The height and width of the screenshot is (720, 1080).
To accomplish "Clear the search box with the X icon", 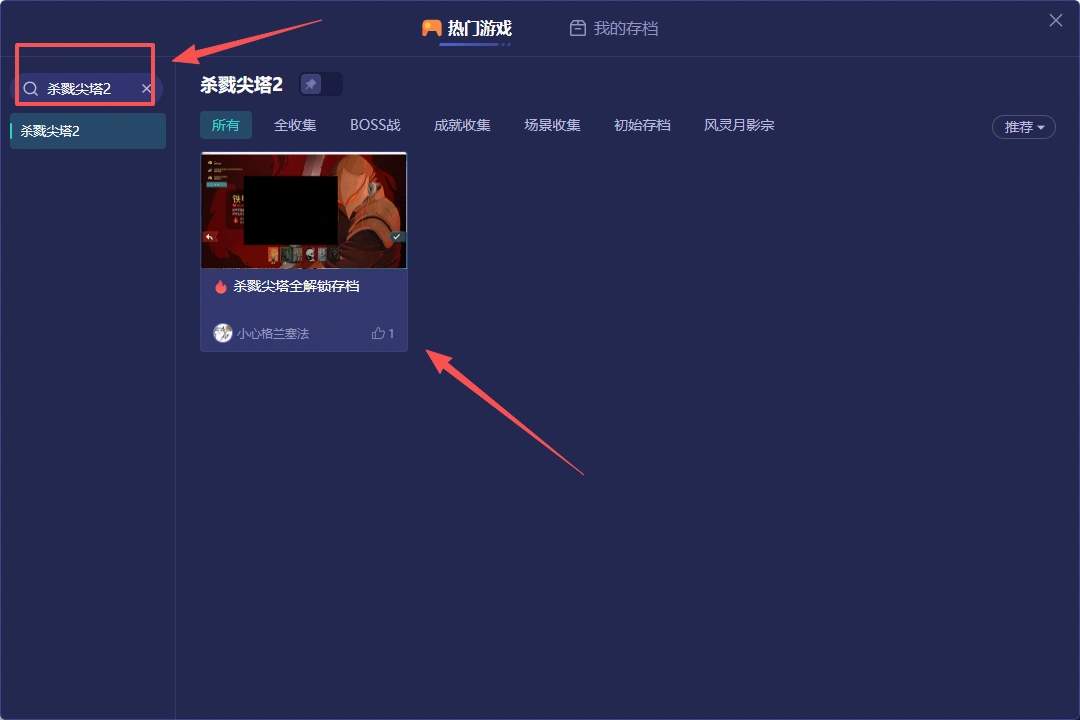I will click(x=146, y=88).
